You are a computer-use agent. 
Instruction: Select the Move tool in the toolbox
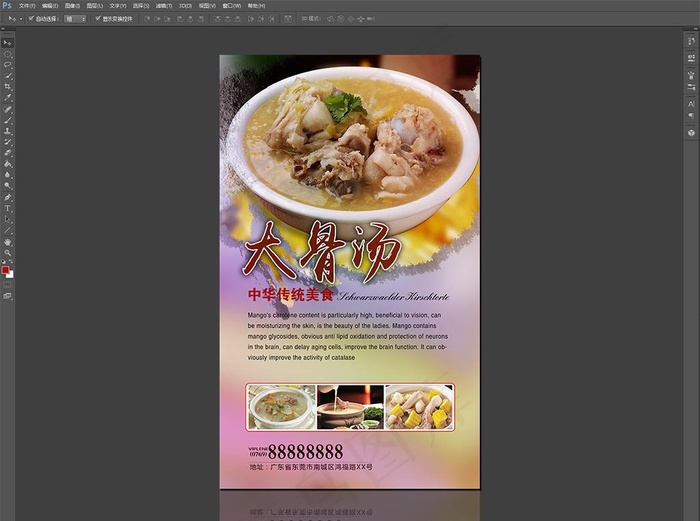coord(8,43)
